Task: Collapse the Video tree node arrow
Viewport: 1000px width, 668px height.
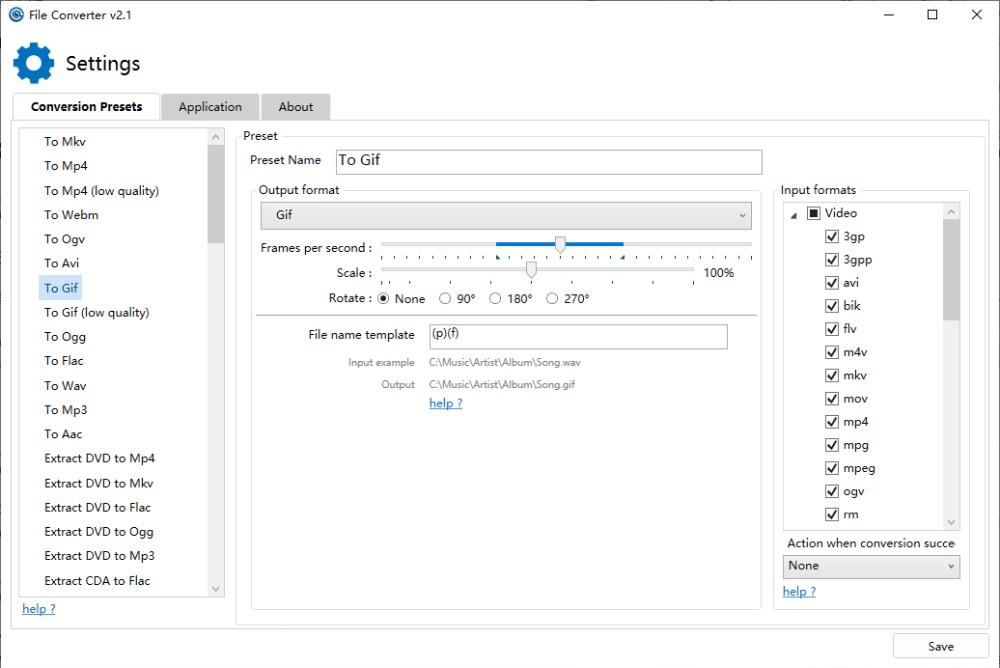Action: pos(793,214)
